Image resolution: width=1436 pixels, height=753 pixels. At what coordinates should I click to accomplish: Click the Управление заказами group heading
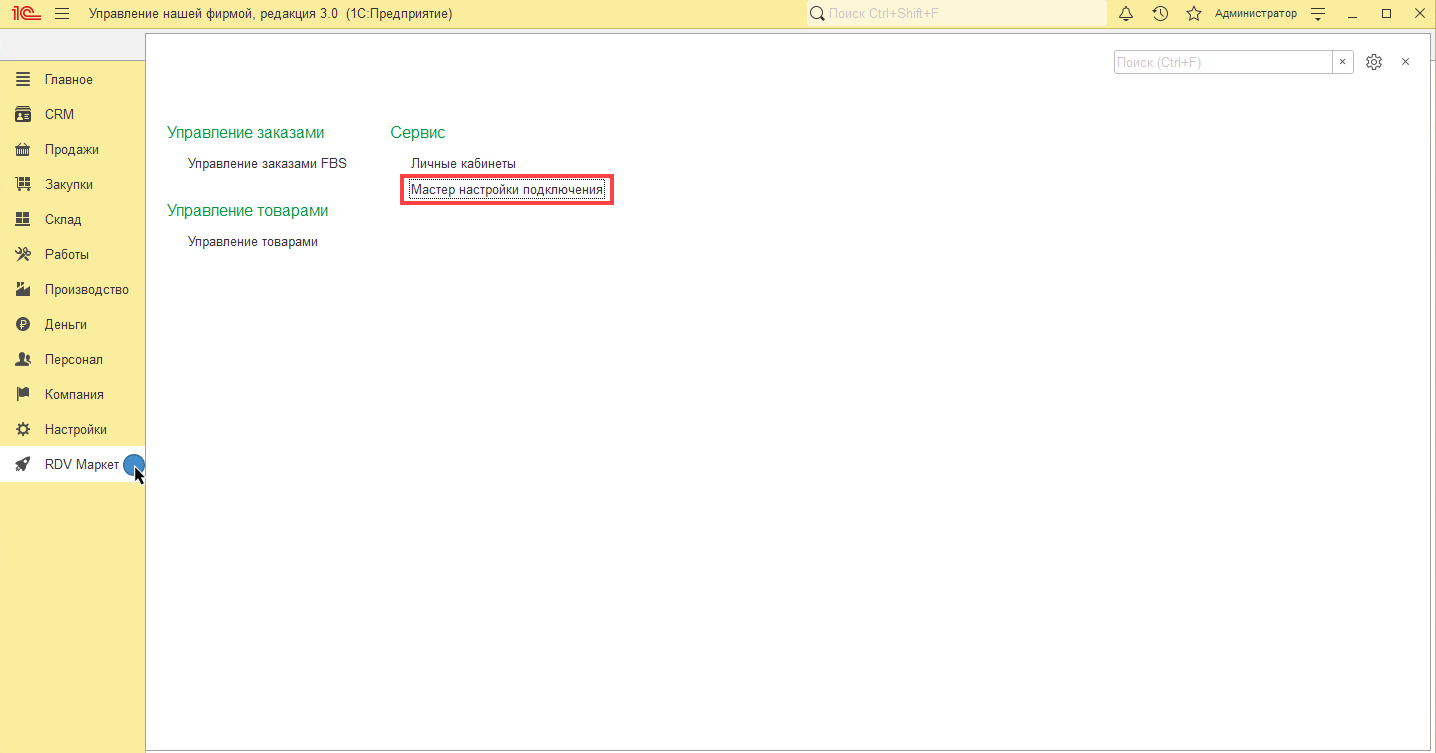pos(246,132)
